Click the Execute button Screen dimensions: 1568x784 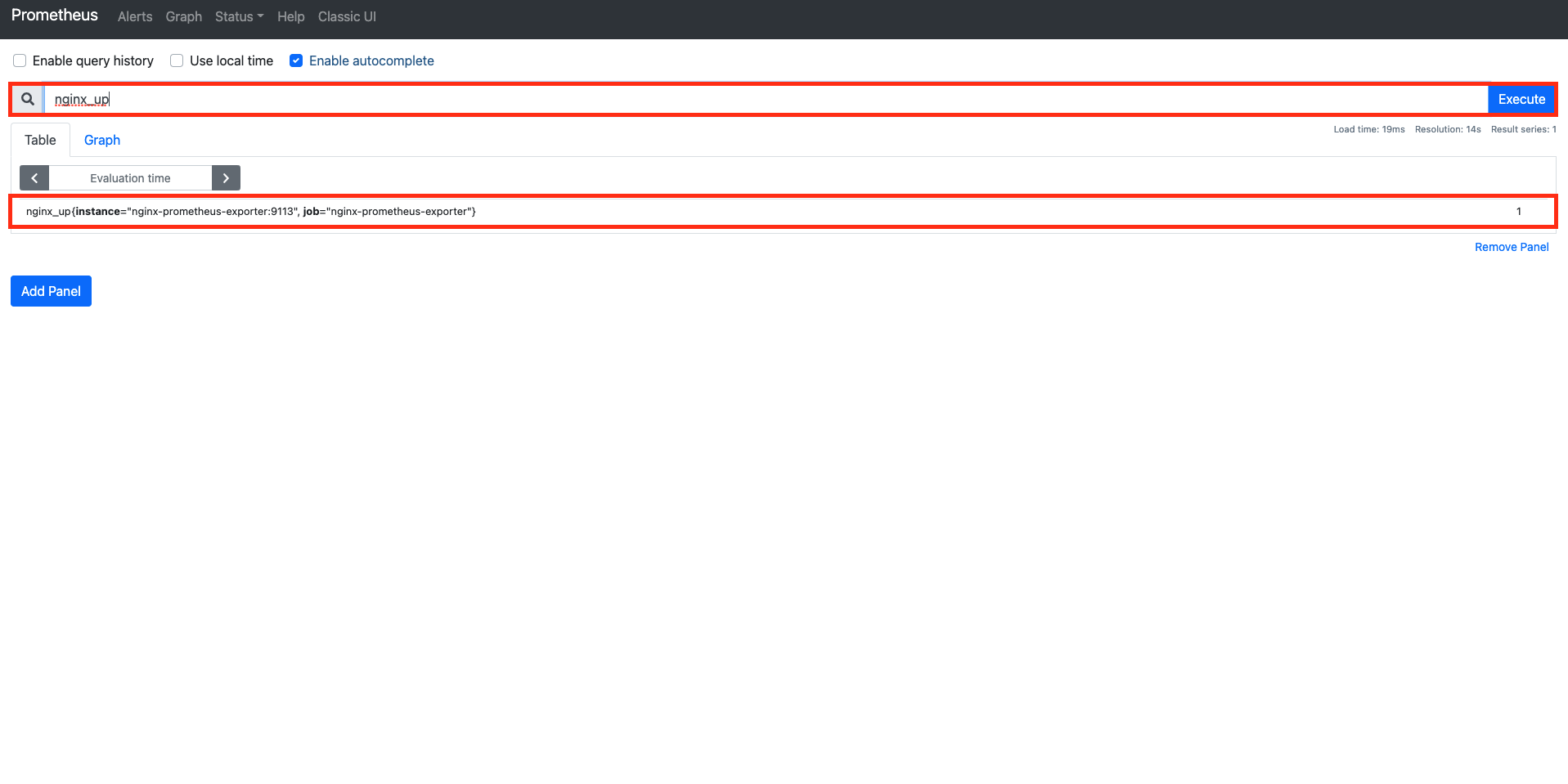click(x=1521, y=99)
